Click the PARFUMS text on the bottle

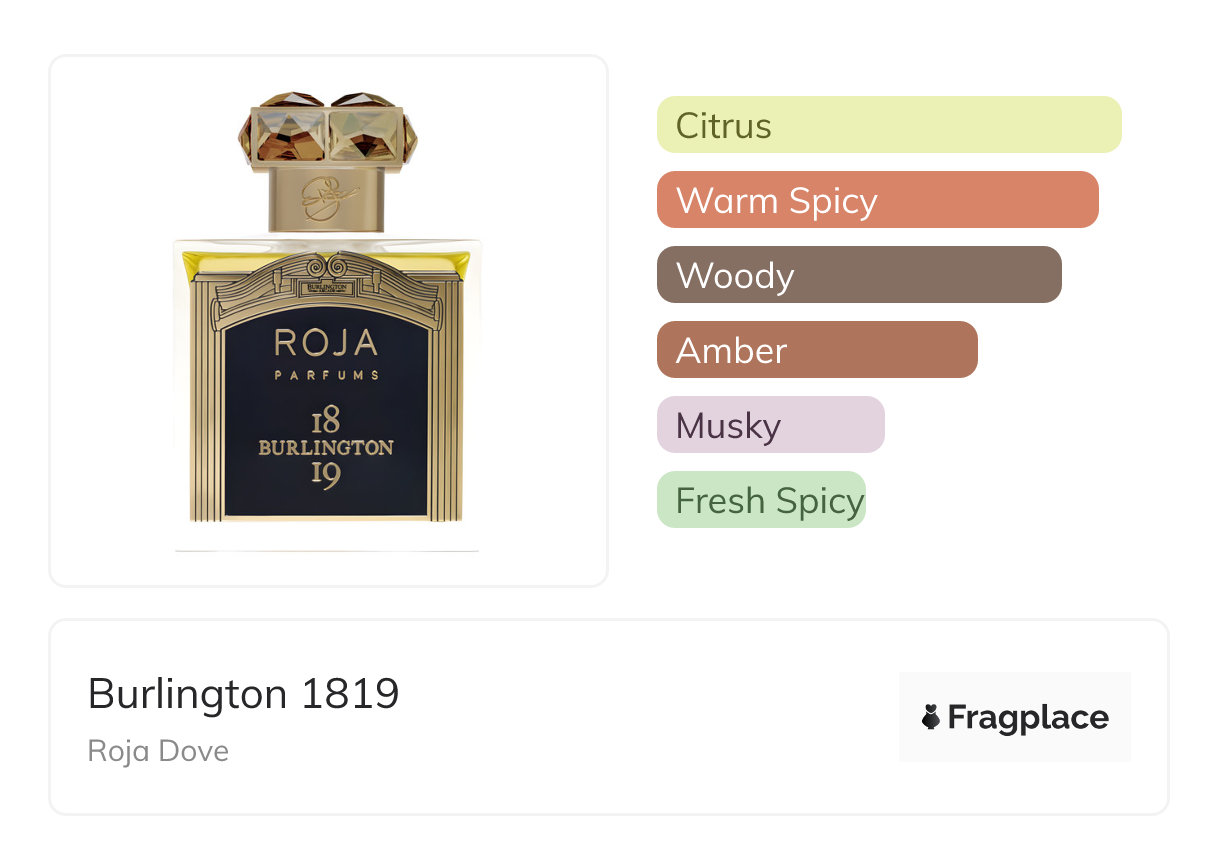coord(326,375)
